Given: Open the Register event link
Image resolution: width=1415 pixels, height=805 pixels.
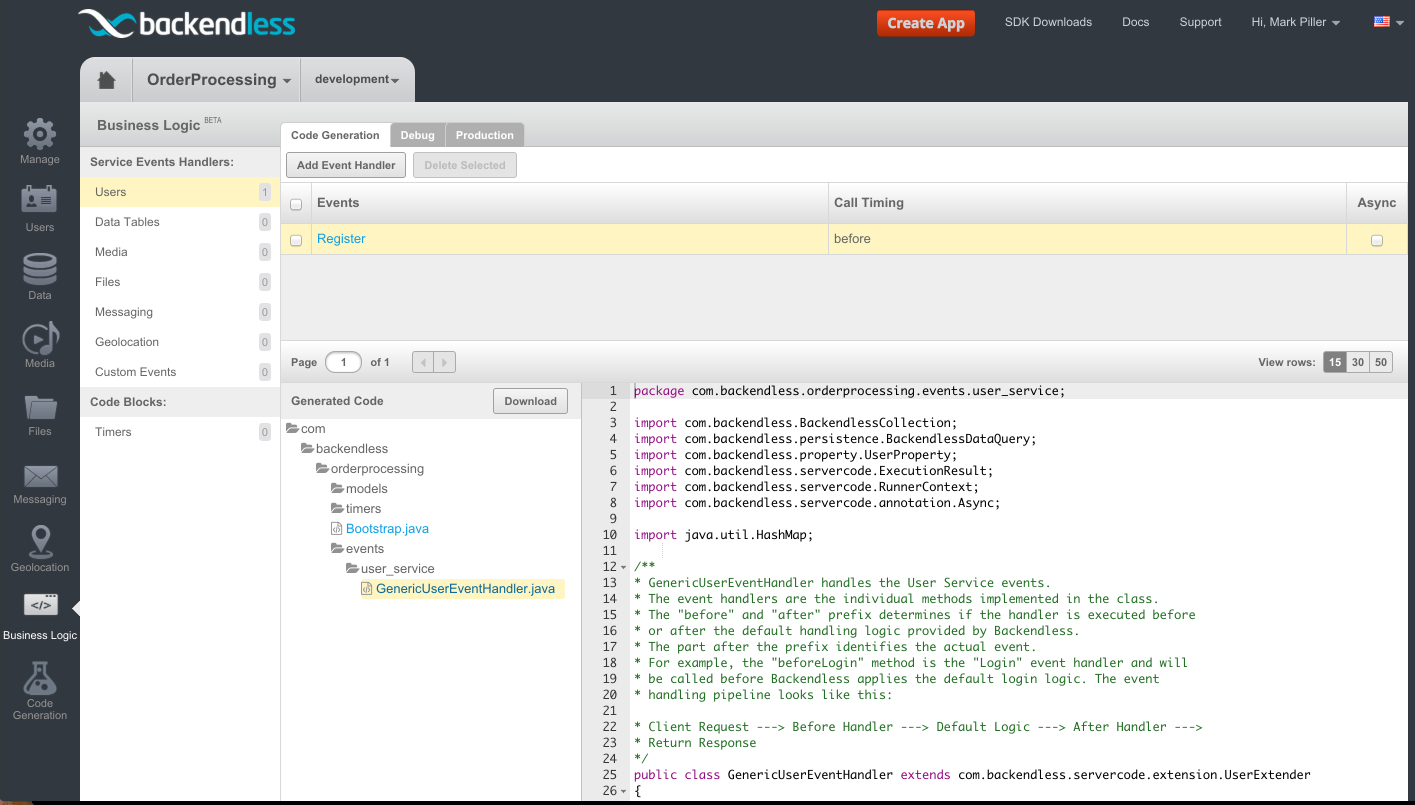Looking at the screenshot, I should click(x=341, y=239).
